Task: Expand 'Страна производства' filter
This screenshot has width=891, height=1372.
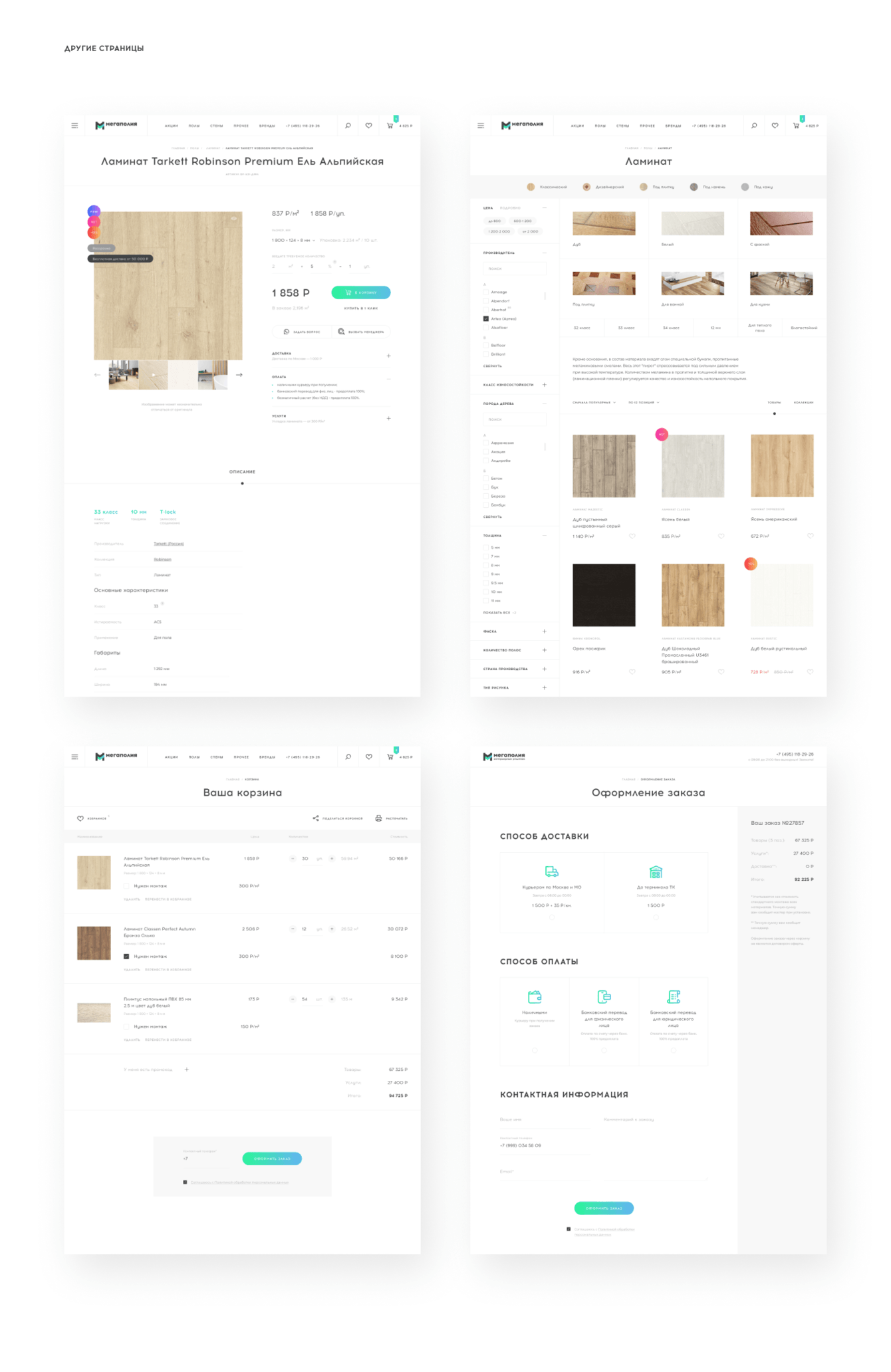Action: click(545, 669)
